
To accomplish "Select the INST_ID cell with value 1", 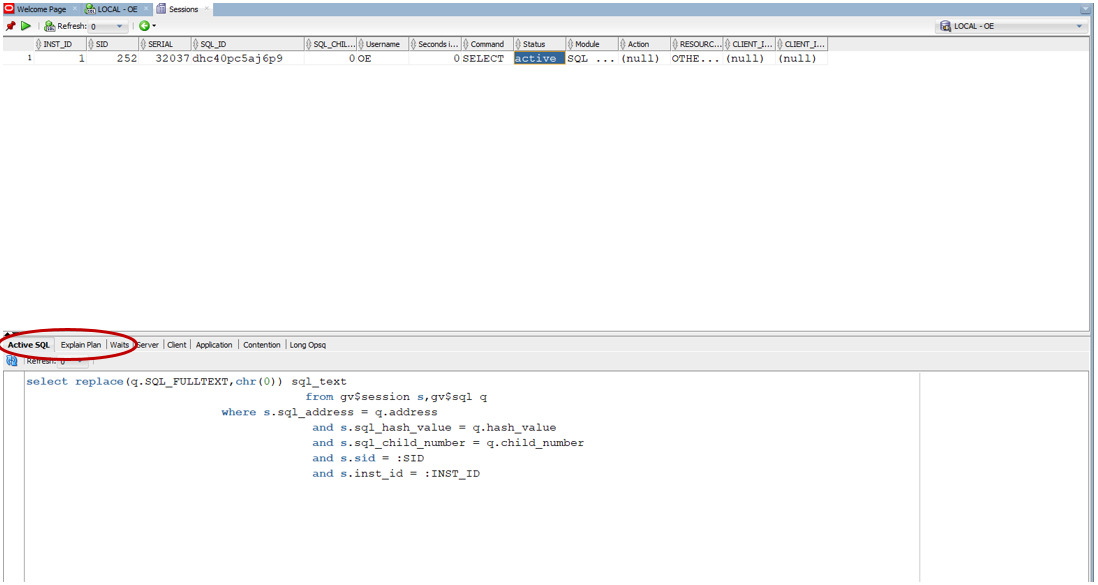I will [60, 59].
